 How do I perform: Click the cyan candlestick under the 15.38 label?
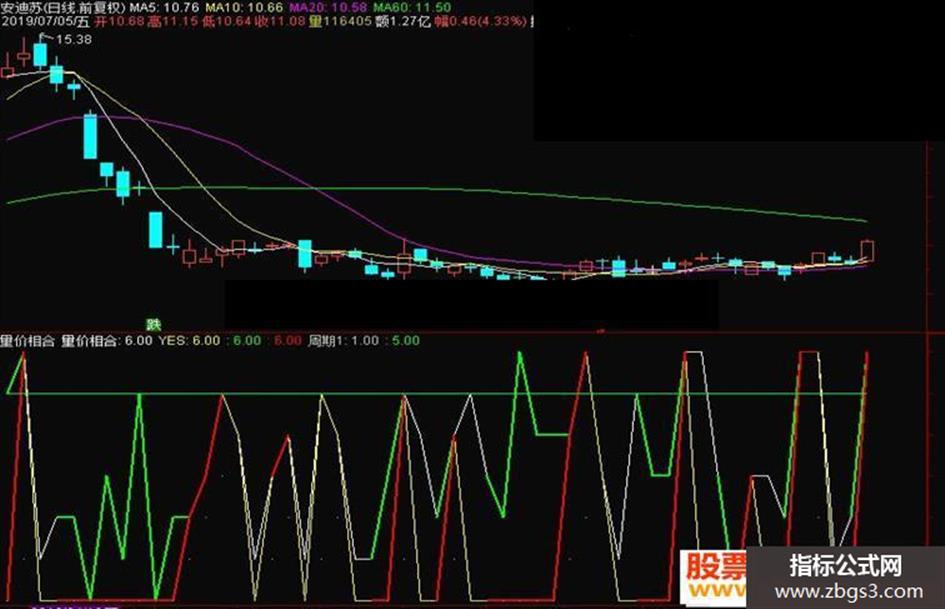40,54
